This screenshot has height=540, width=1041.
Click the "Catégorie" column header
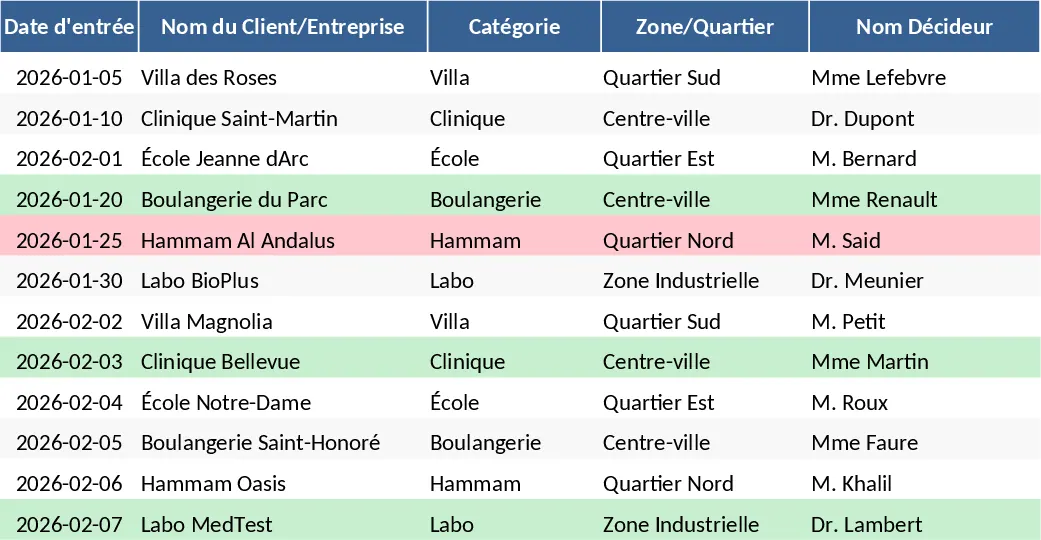tap(514, 27)
